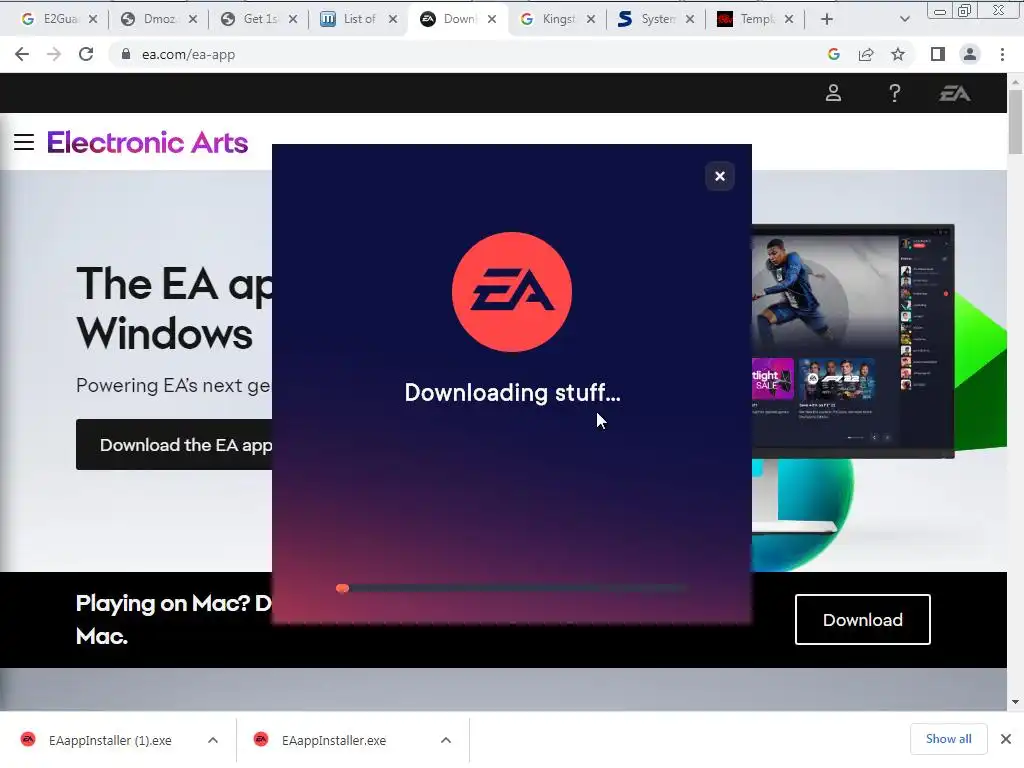
Task: View site security padlock info
Action: click(125, 54)
